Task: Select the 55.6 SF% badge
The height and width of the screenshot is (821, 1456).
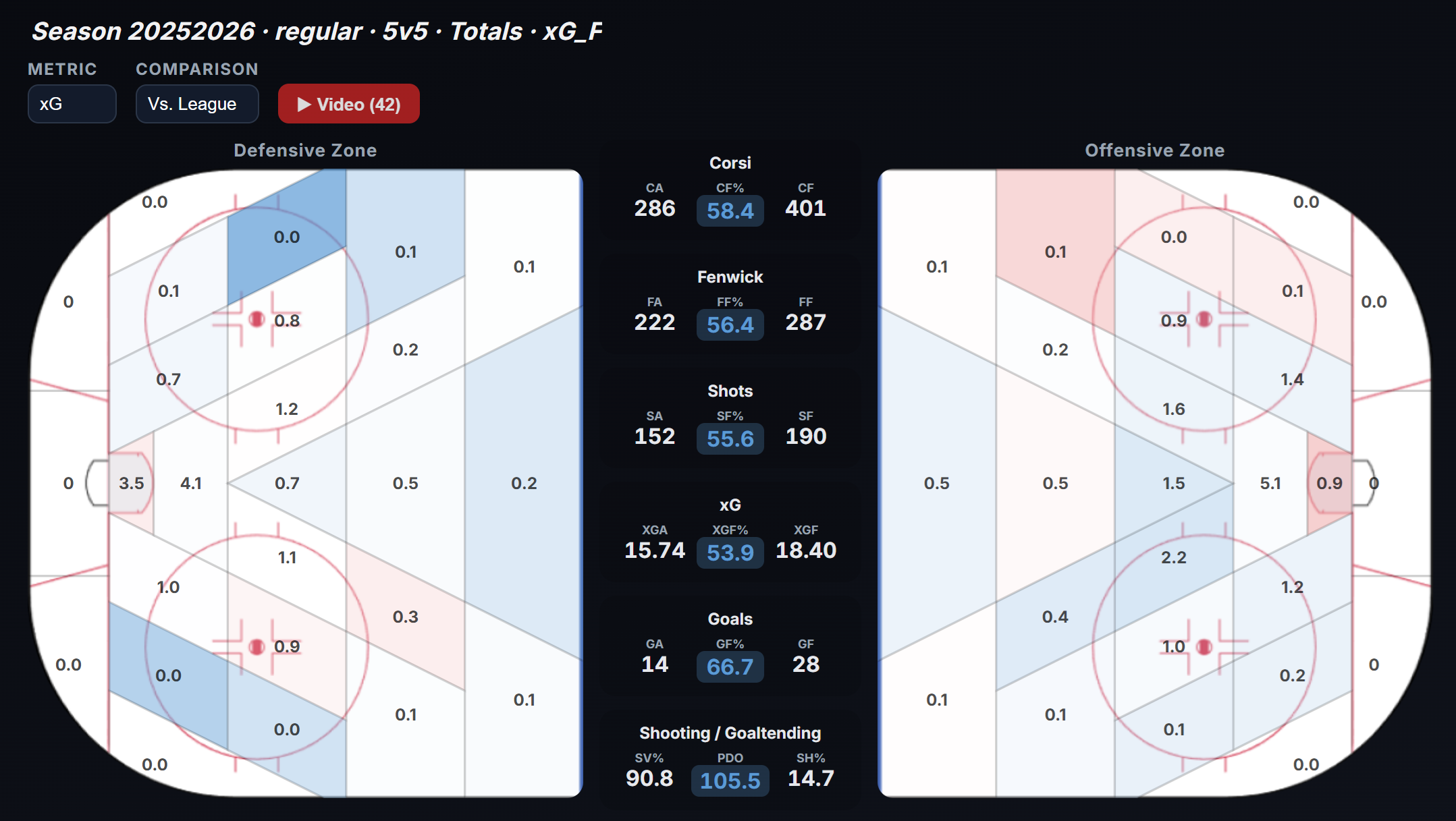Action: coord(730,438)
